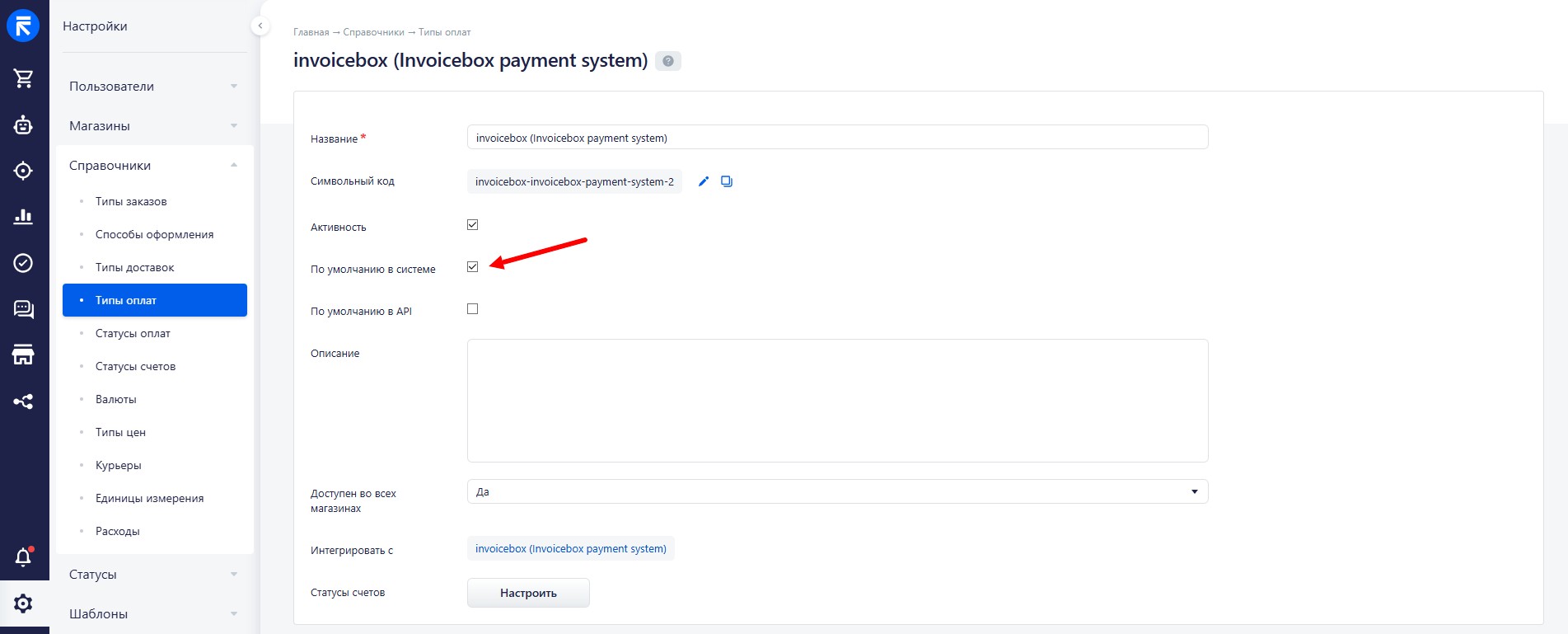Open Расходы in the sidebar
The height and width of the screenshot is (634, 1568).
pyautogui.click(x=118, y=531)
